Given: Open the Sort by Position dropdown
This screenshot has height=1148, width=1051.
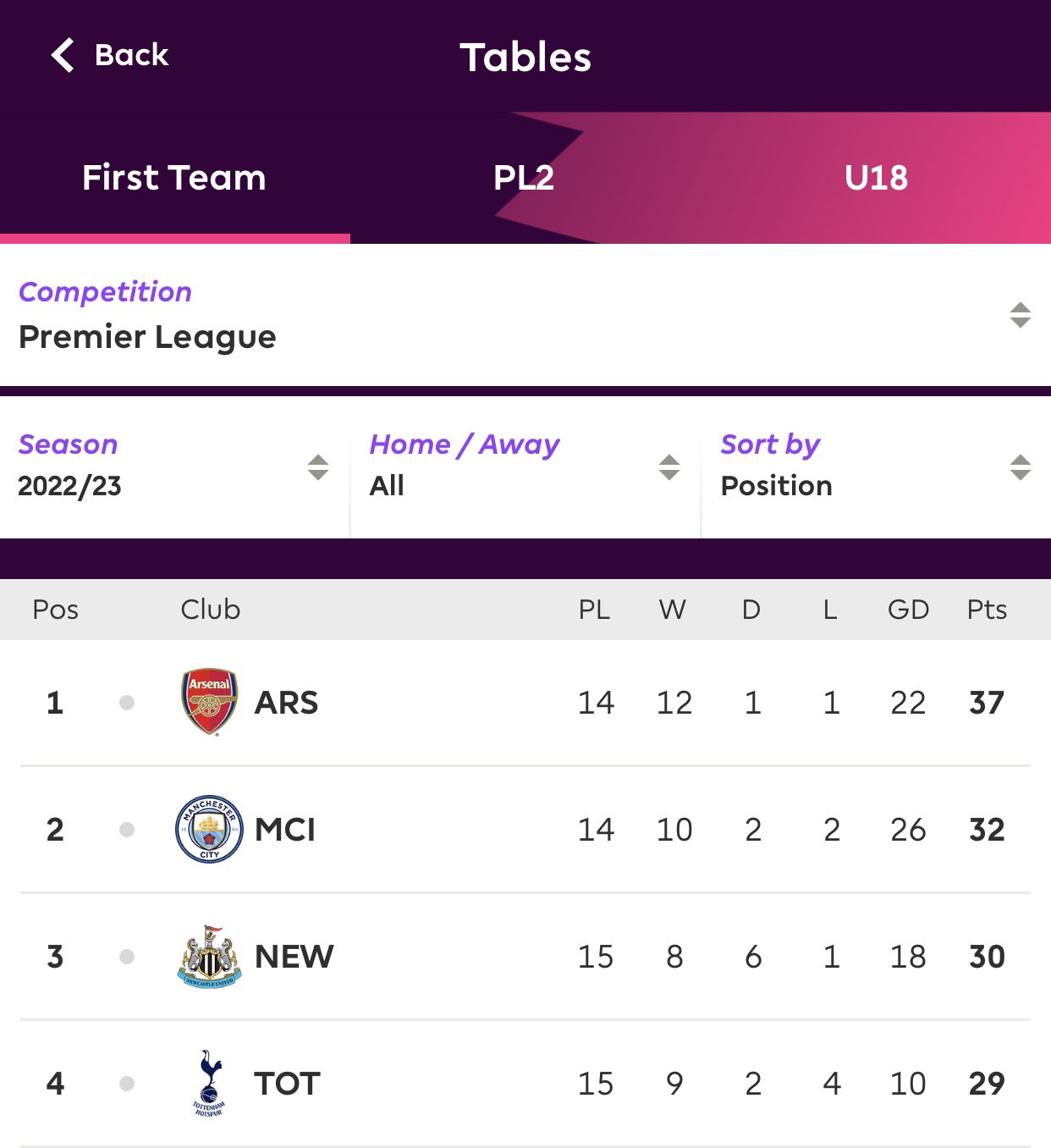Looking at the screenshot, I should tap(877, 466).
